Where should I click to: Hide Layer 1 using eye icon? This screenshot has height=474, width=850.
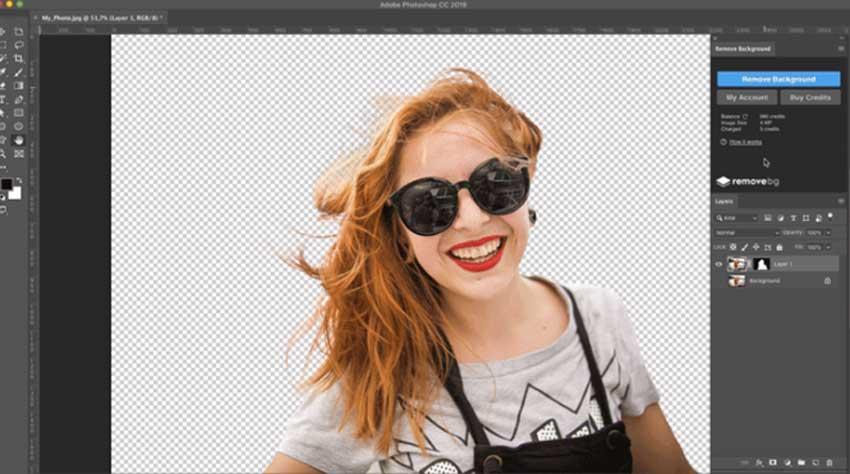coord(719,264)
